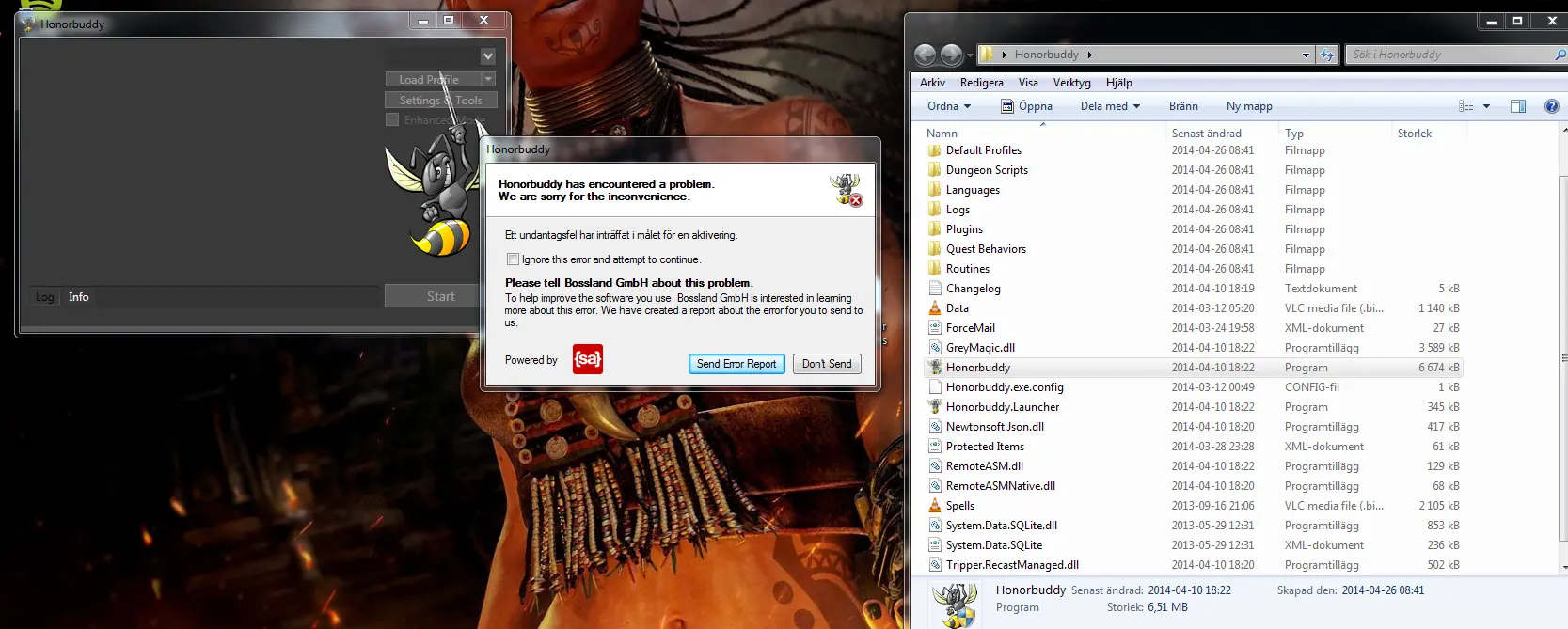Go back with Explorer's back arrow

coord(926,55)
